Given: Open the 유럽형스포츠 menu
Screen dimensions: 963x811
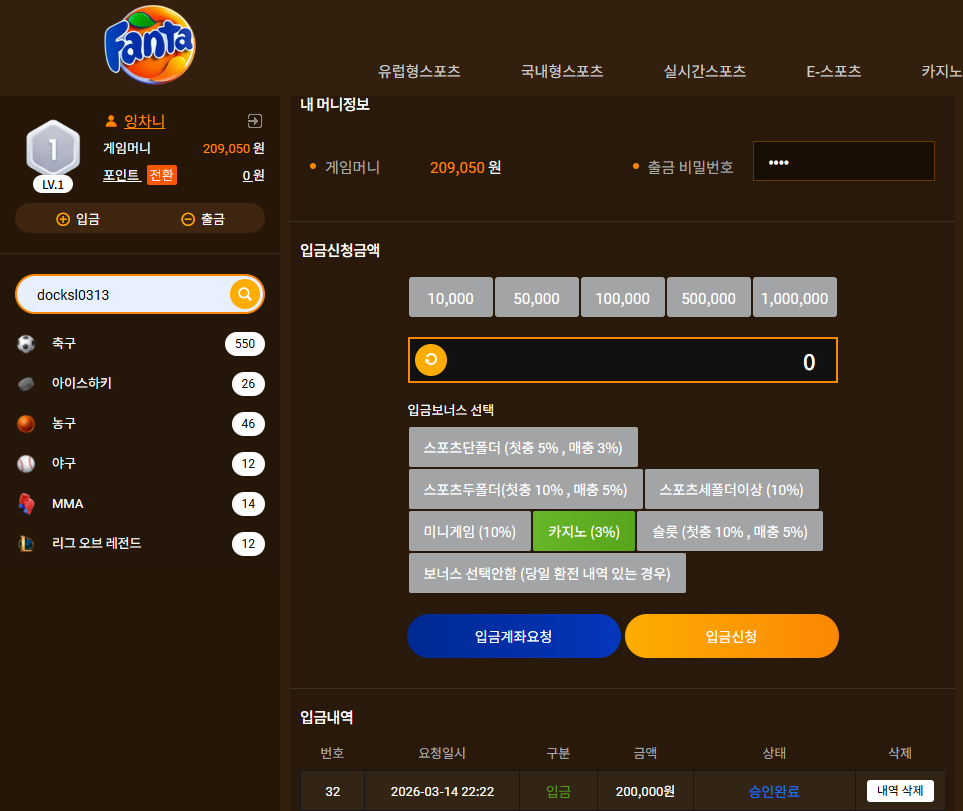Looking at the screenshot, I should tap(419, 71).
